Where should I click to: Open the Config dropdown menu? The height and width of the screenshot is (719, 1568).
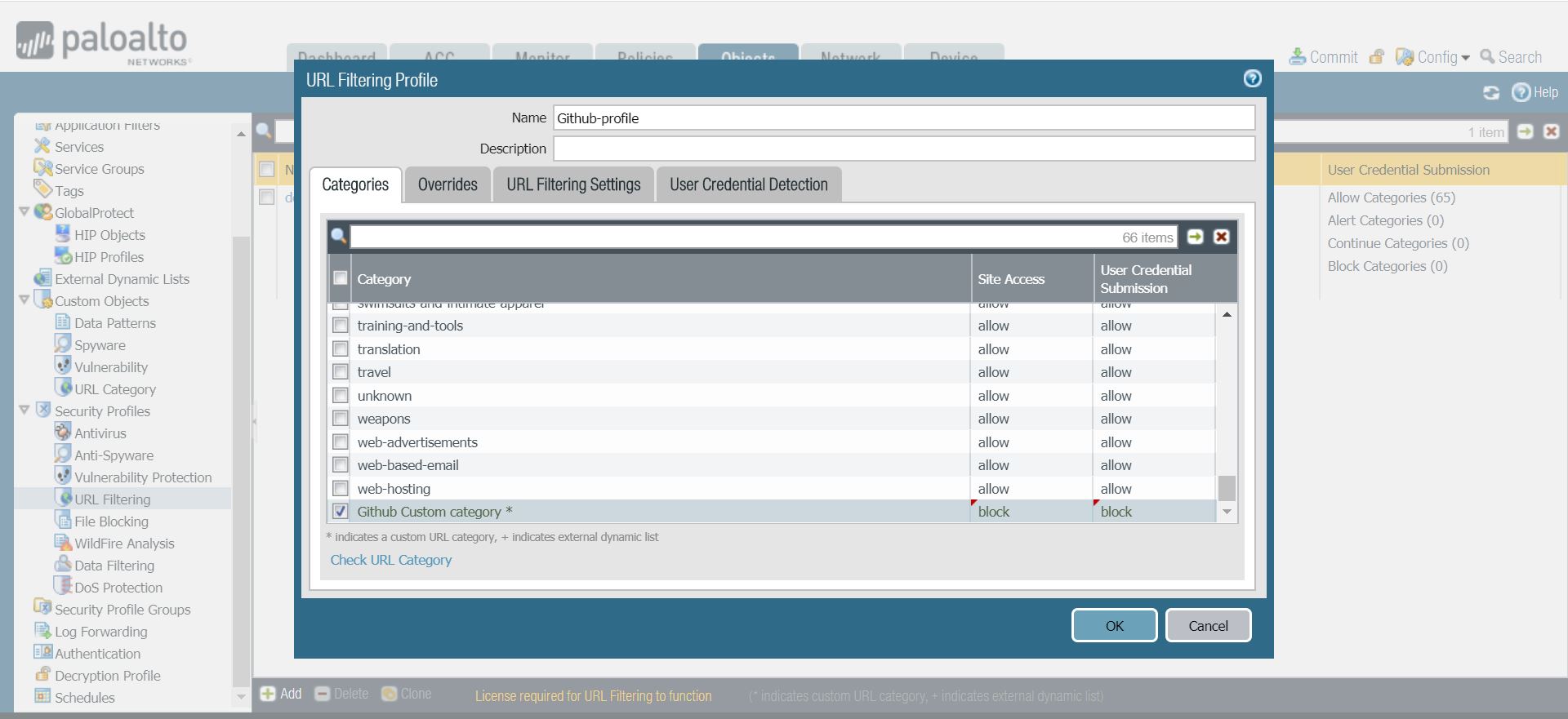point(1433,57)
